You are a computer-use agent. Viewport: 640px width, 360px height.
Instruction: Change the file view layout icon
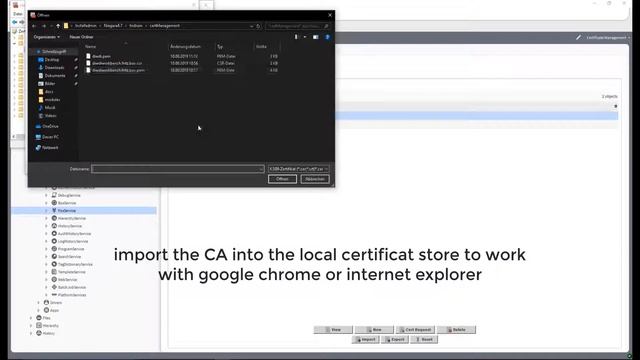(x=296, y=37)
